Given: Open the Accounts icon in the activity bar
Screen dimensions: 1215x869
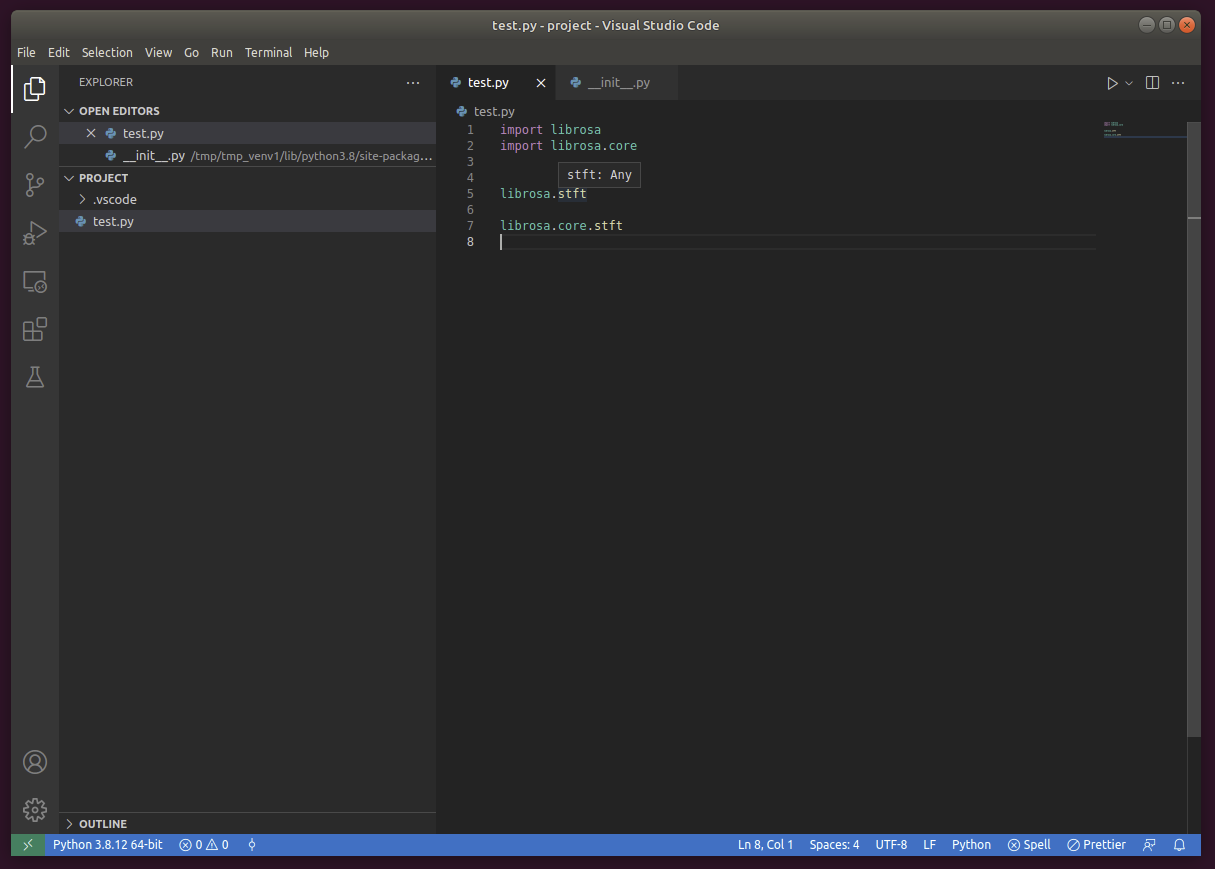Looking at the screenshot, I should click(x=35, y=762).
